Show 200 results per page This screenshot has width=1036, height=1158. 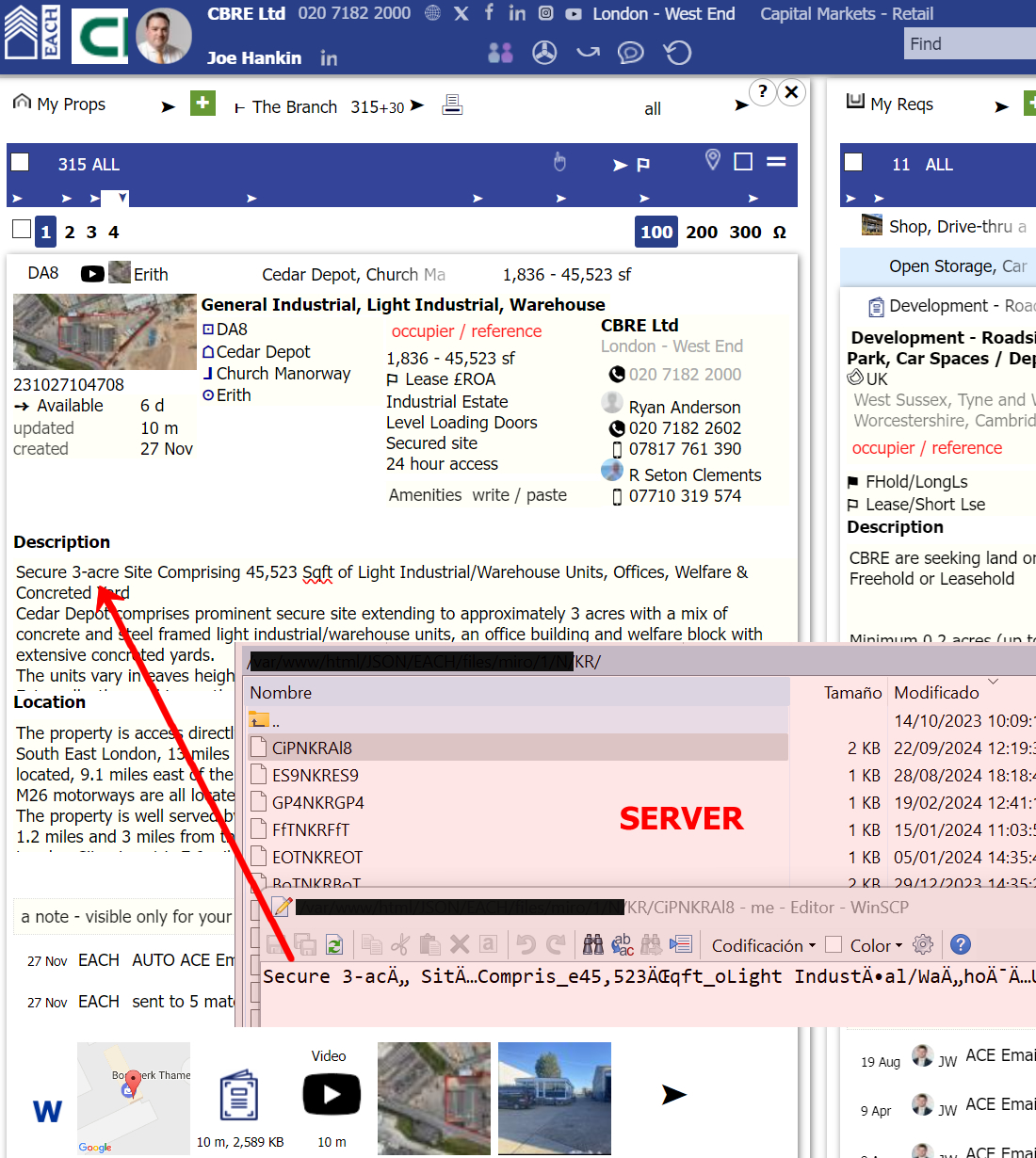(702, 232)
